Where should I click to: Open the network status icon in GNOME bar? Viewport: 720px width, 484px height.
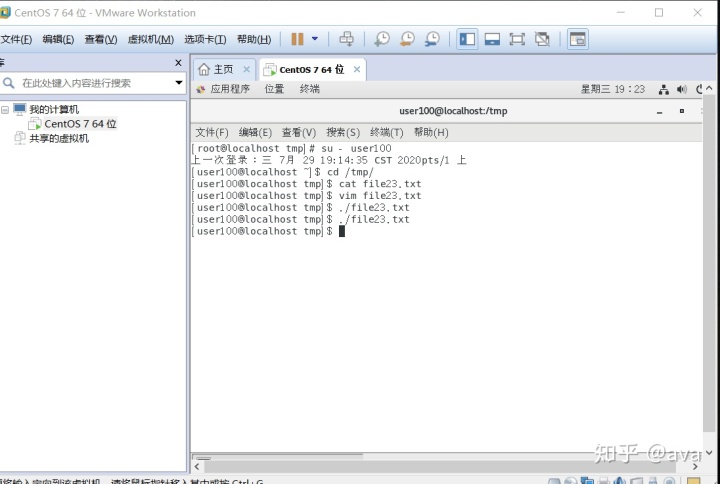[x=664, y=90]
